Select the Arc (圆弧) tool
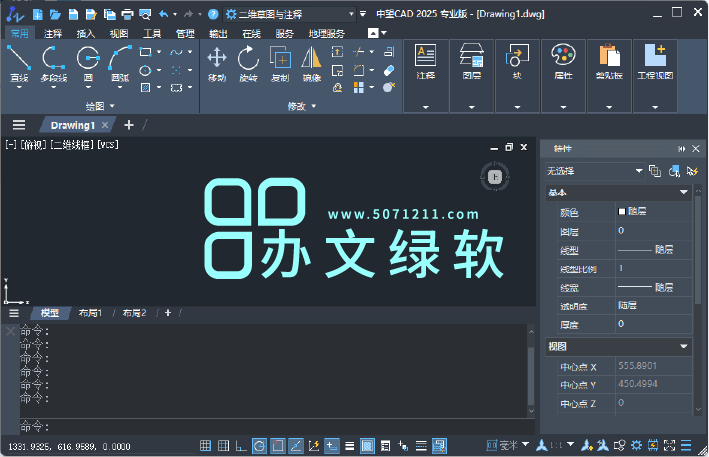709x457 pixels. [x=120, y=63]
